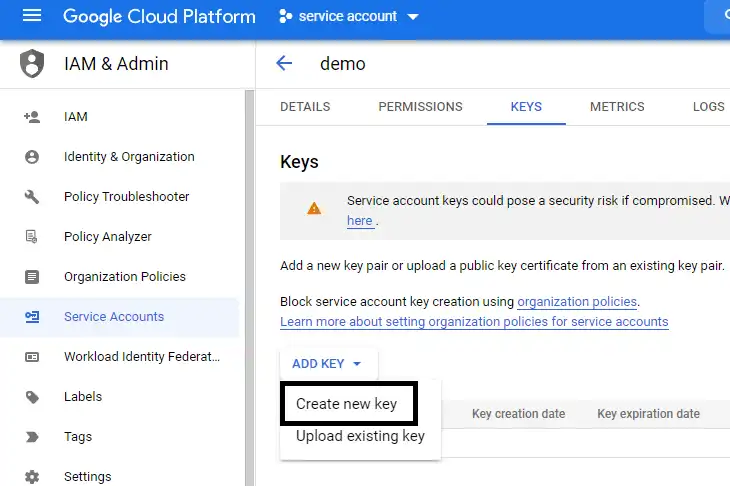Click the sidebar vertical scrollbar
730x486 pixels.
point(250,287)
